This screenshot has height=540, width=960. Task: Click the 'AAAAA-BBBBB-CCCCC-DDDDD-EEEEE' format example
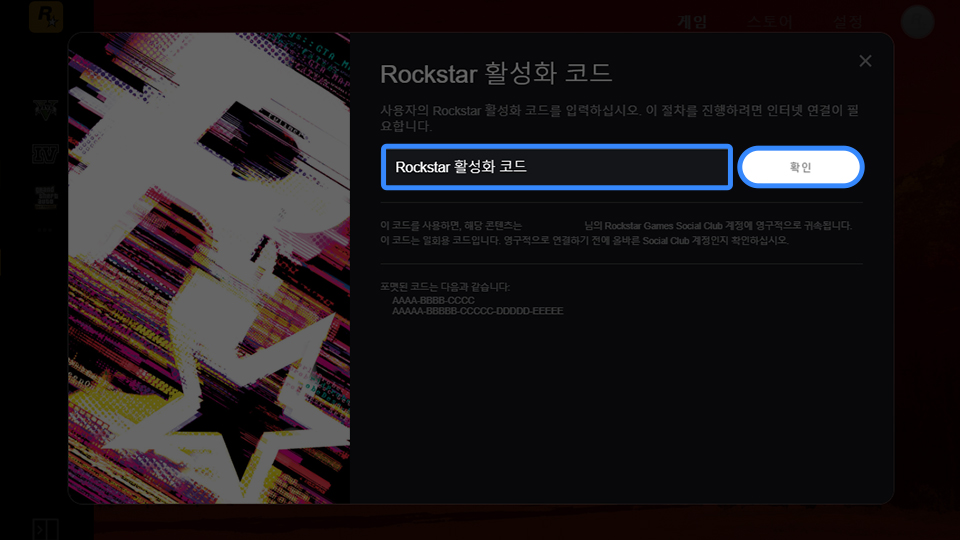coord(478,311)
